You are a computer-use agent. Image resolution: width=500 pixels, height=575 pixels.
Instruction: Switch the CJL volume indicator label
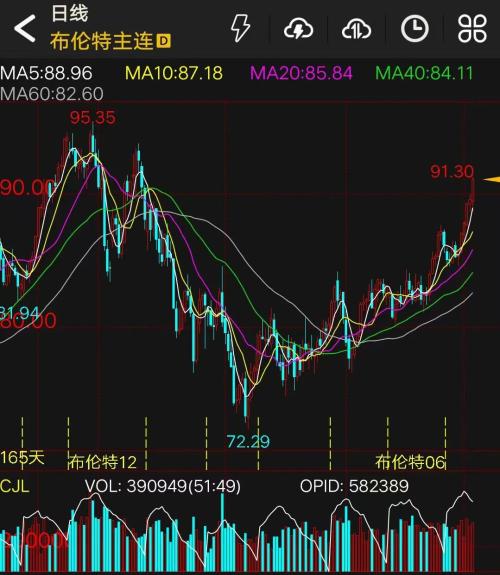tap(15, 487)
